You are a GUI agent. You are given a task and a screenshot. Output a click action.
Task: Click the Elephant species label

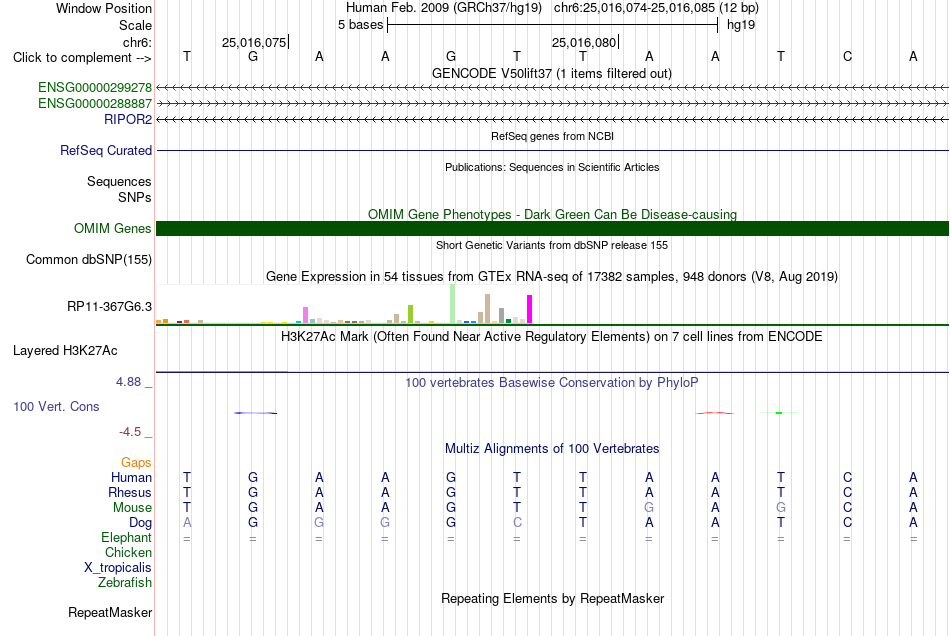(x=127, y=537)
